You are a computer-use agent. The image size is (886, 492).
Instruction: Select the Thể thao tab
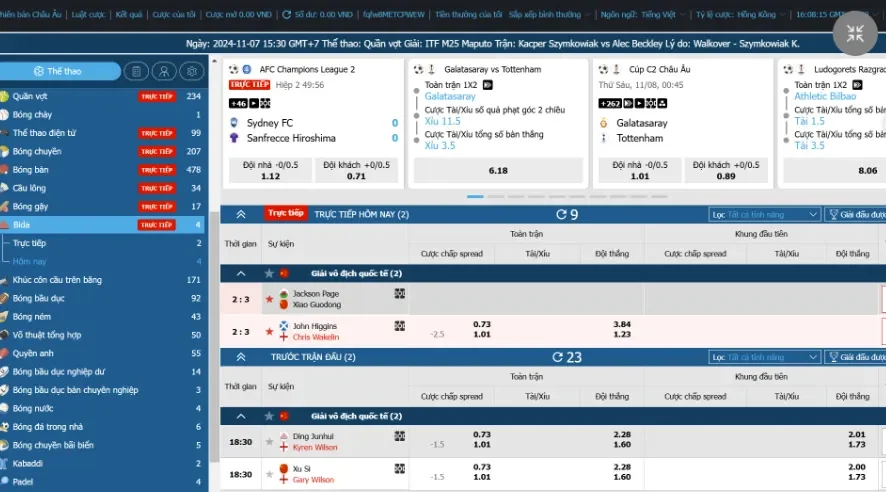click(x=59, y=72)
